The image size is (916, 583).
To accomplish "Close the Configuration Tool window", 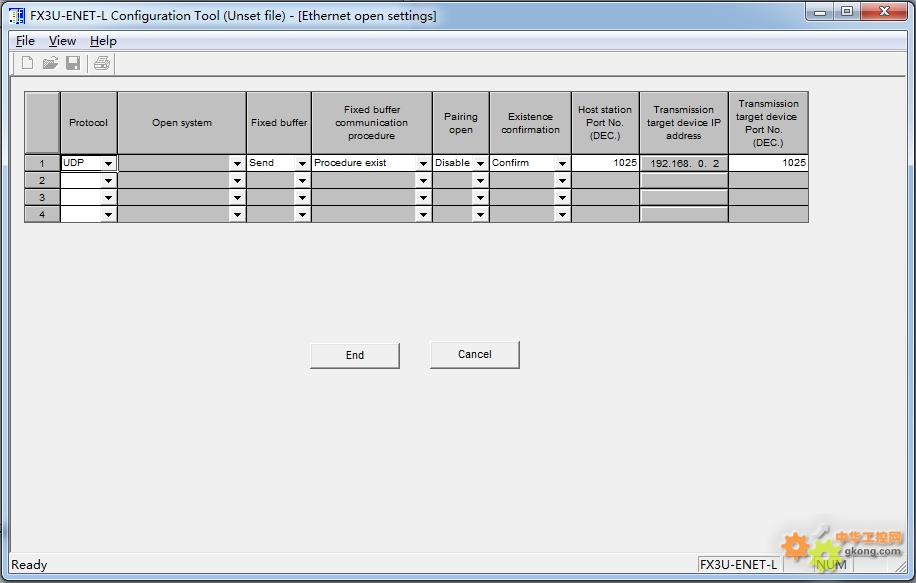I will (884, 12).
